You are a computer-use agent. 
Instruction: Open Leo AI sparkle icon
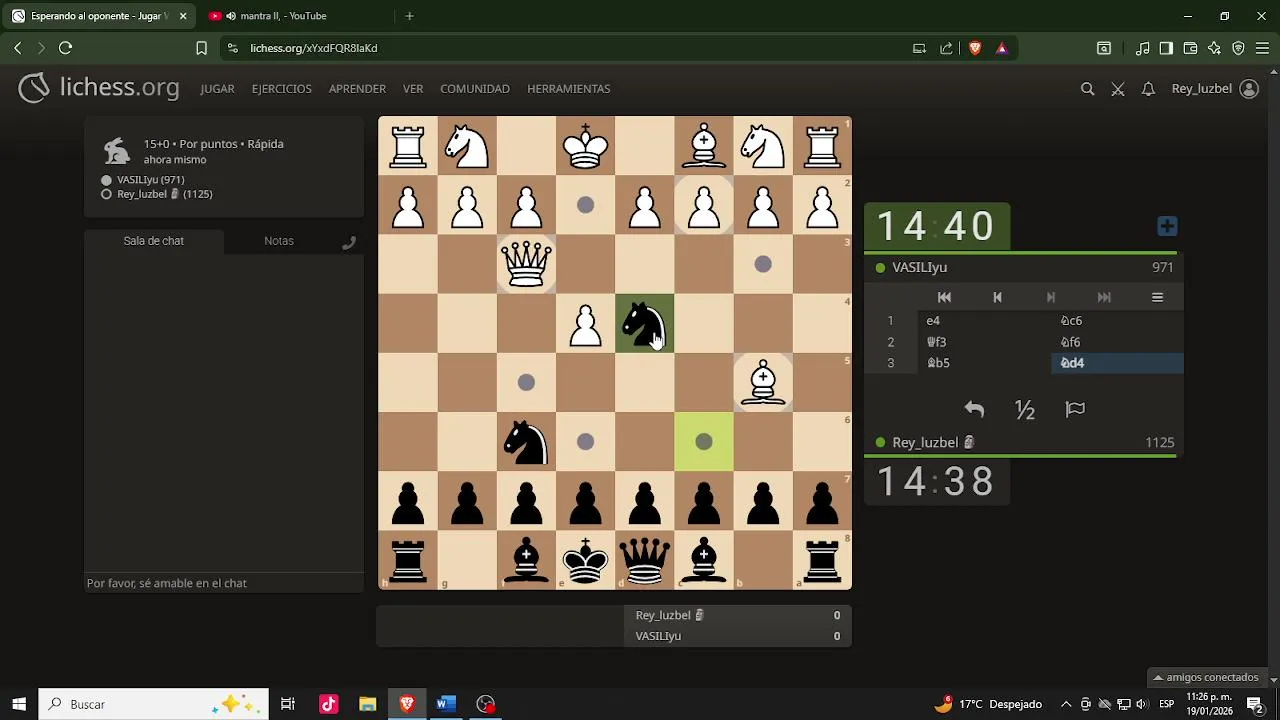pyautogui.click(x=1214, y=48)
